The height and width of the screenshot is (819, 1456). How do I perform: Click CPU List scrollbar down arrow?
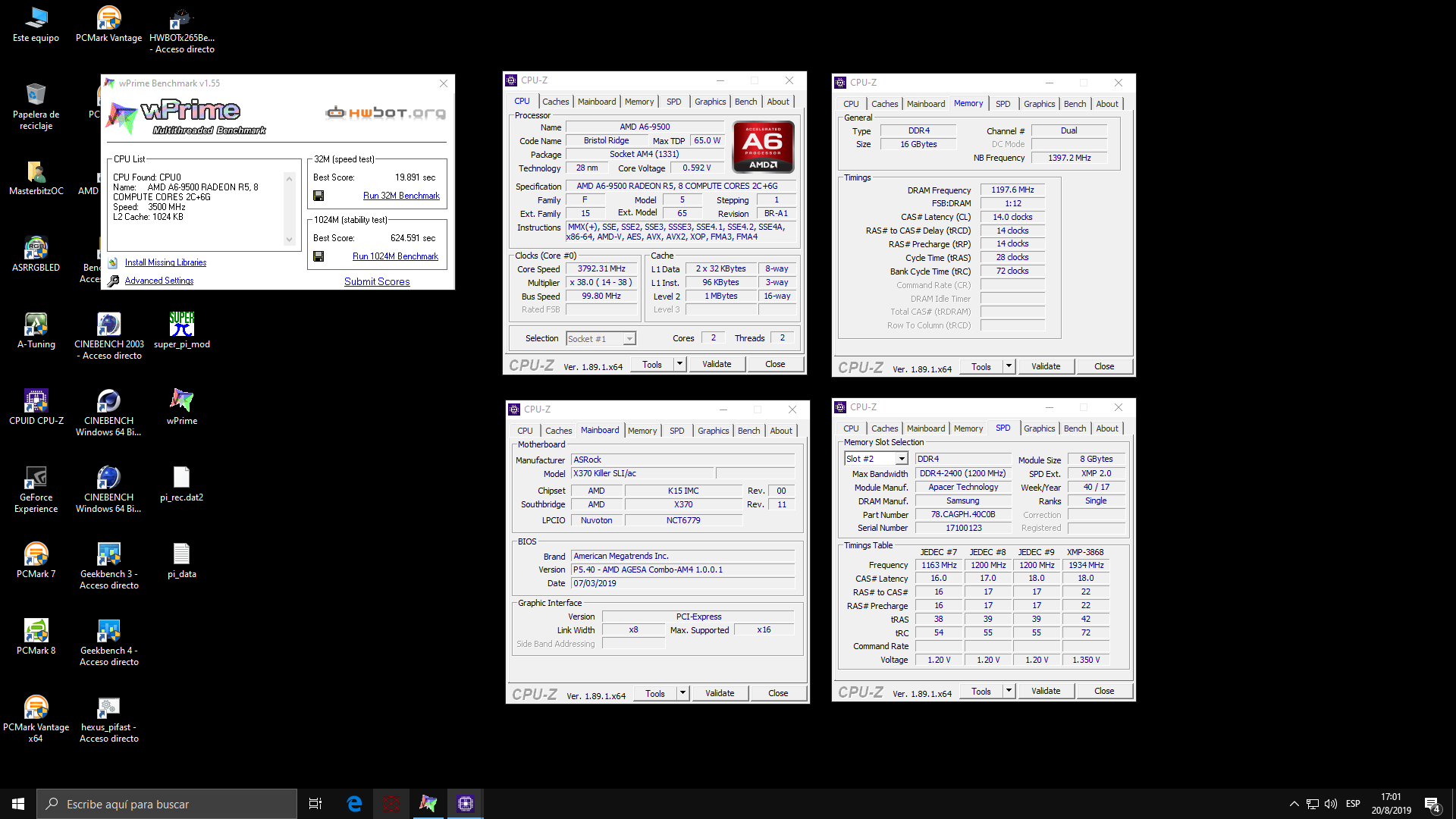point(289,240)
